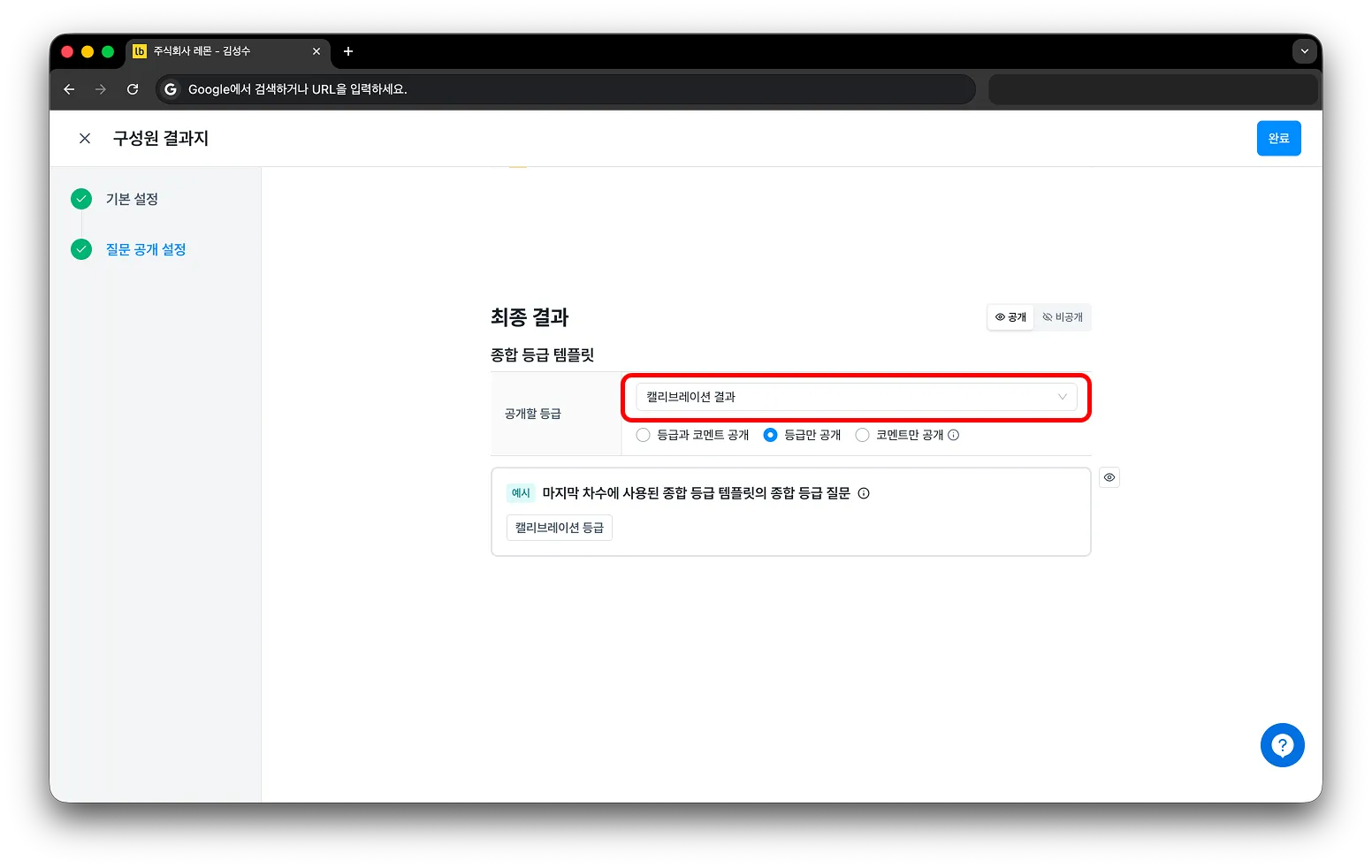Click the green check icon beside 질문 공개 설정
The width and height of the screenshot is (1372, 868).
pos(81,249)
